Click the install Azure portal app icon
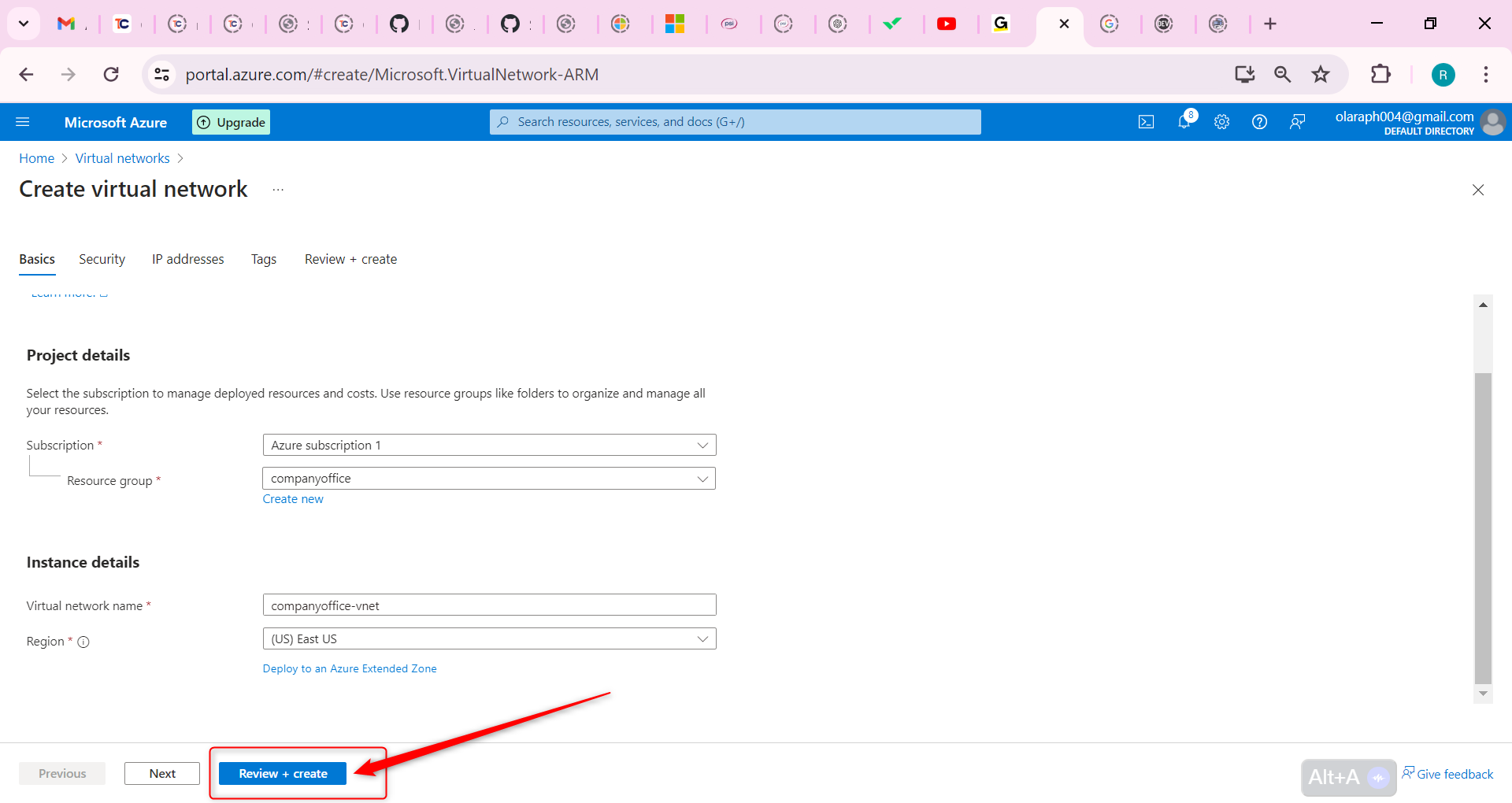Viewport: 1512px width, 803px height. pyautogui.click(x=1244, y=74)
